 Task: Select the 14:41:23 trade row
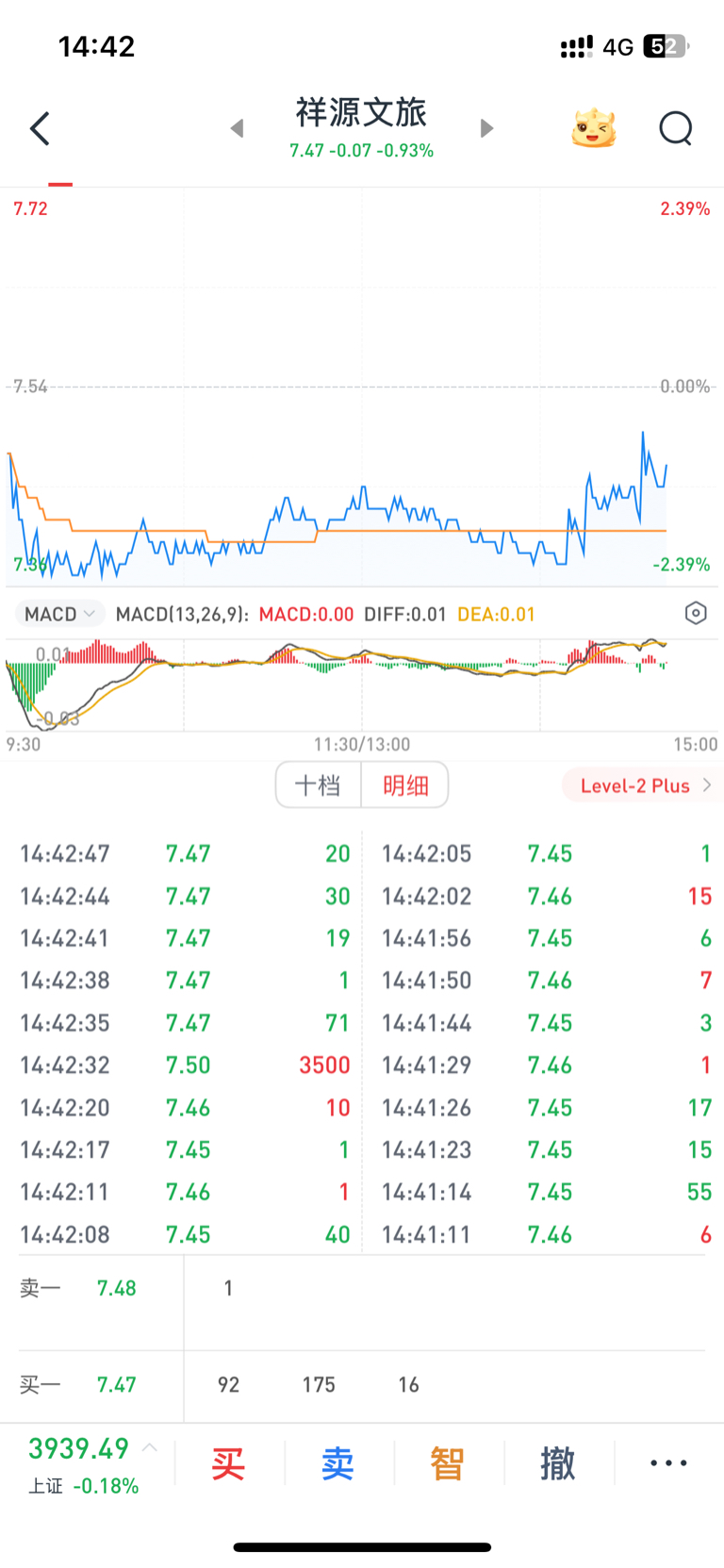click(546, 1150)
